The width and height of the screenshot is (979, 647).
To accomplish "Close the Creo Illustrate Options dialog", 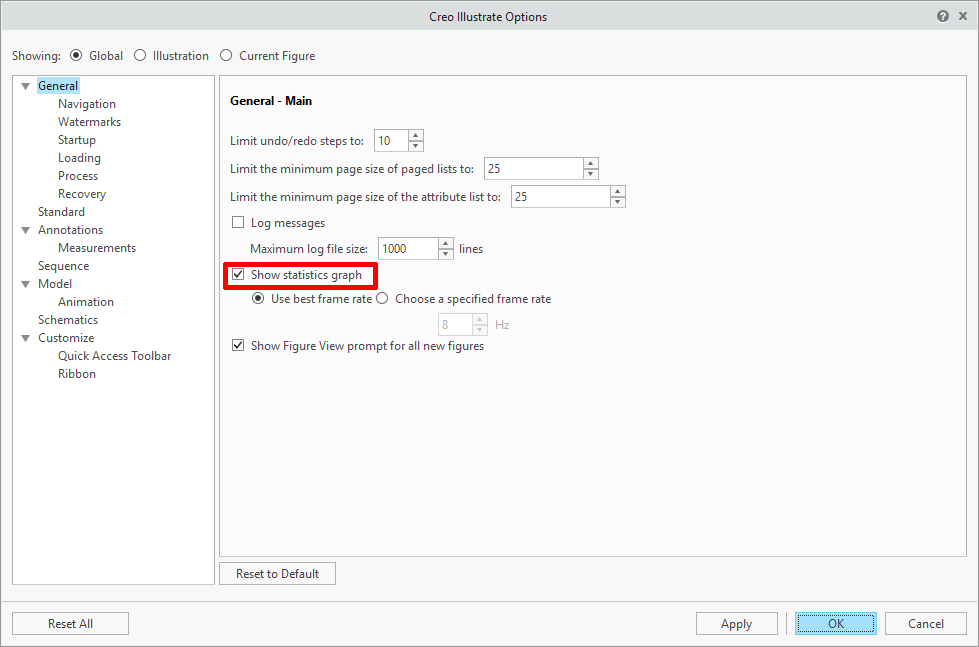I will click(x=963, y=16).
